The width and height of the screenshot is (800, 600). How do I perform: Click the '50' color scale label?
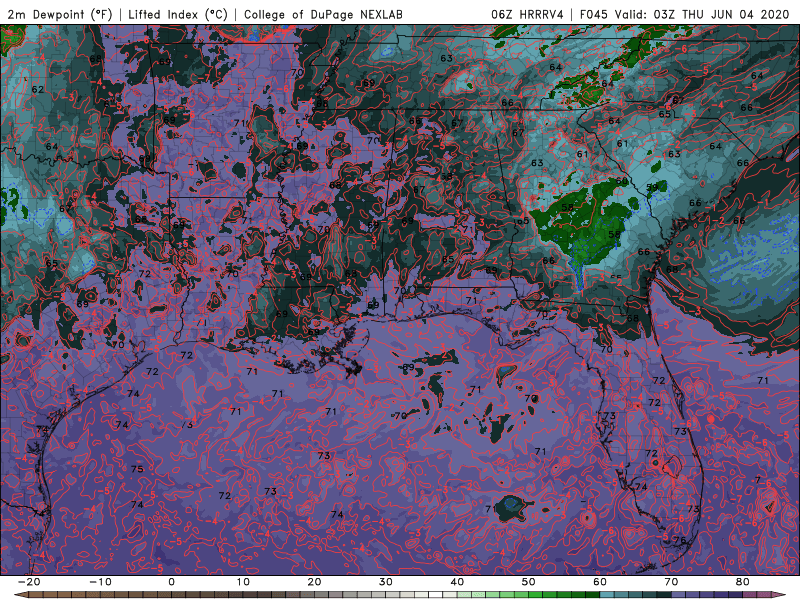(x=529, y=582)
